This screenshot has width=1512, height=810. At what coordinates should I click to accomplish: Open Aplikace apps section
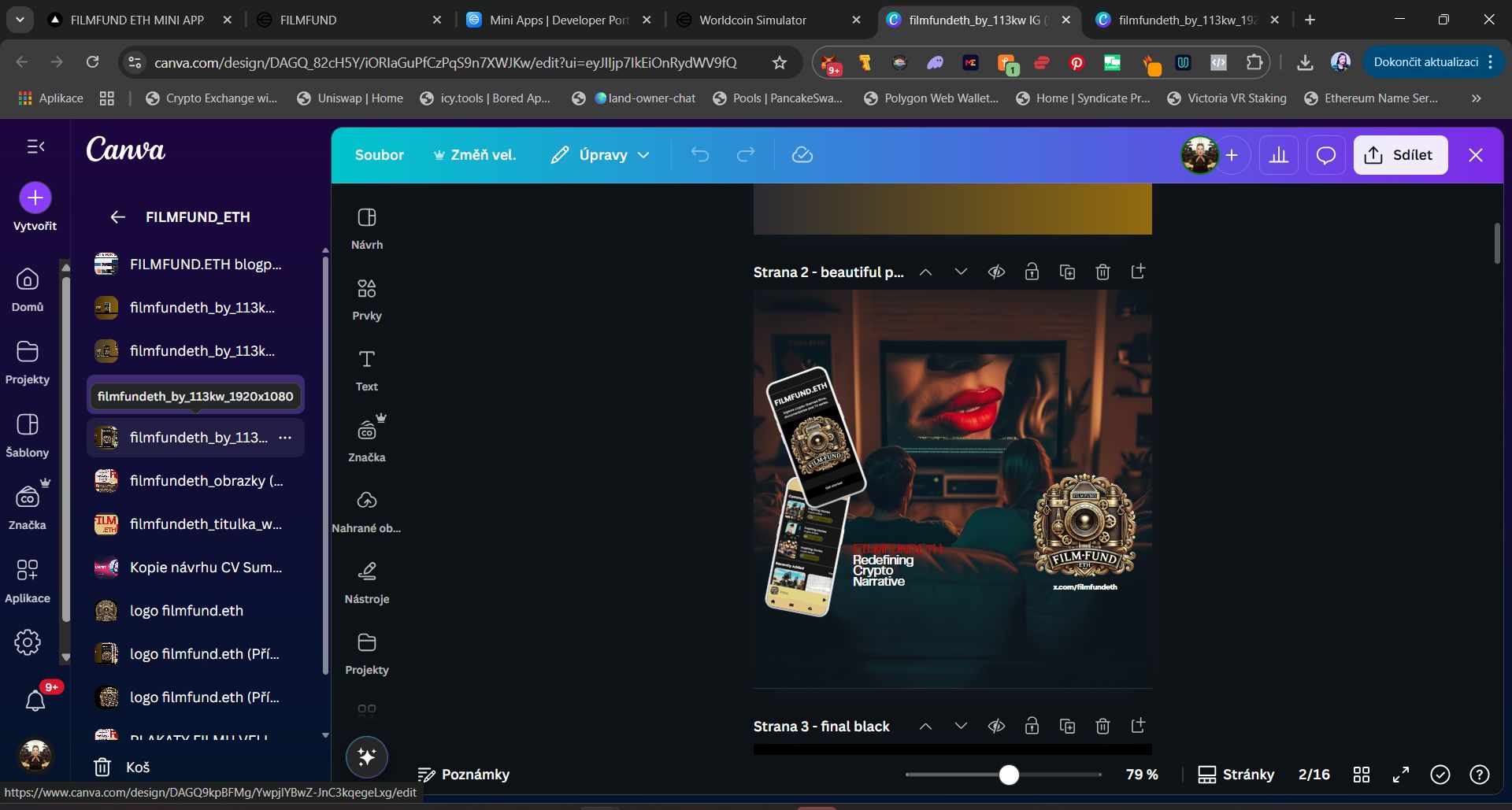point(28,581)
